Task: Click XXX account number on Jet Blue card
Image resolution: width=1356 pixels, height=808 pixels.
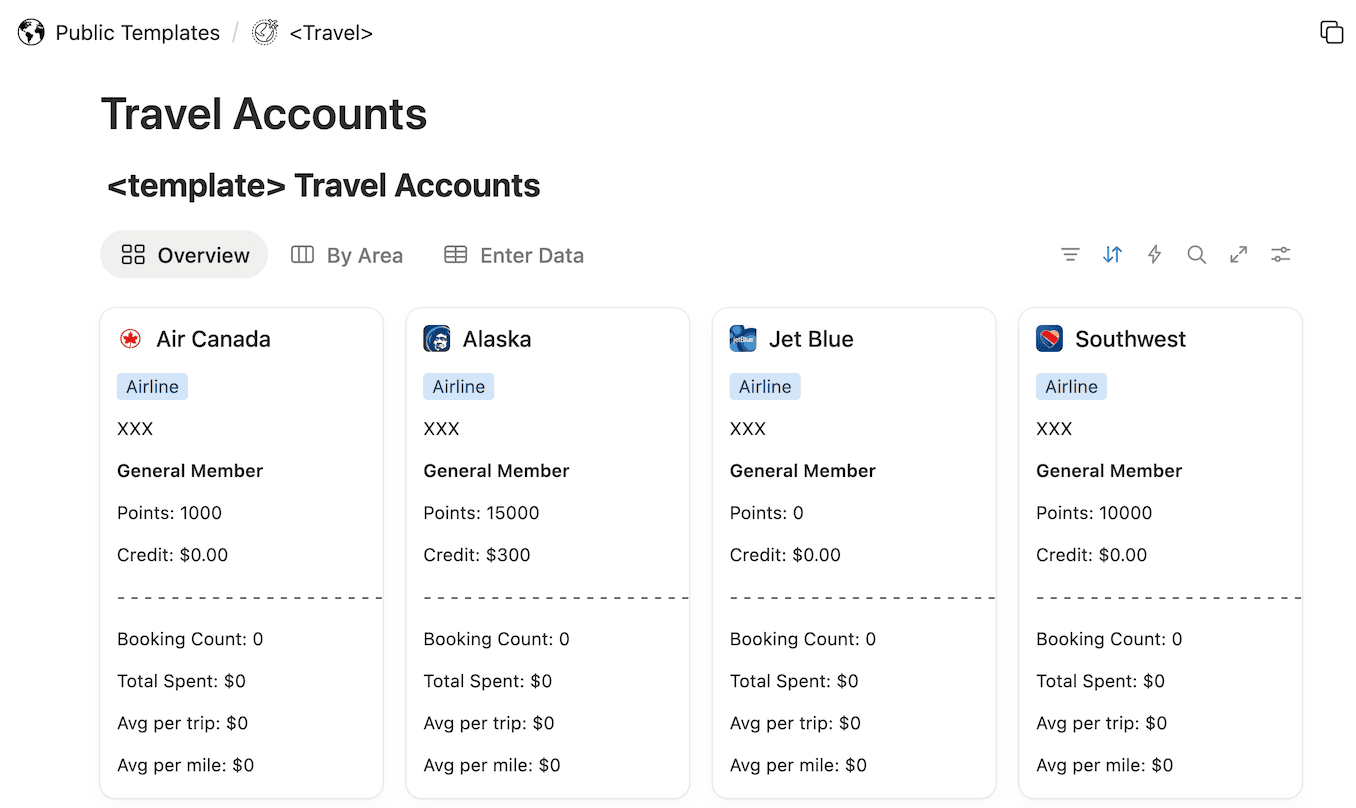Action: (x=748, y=429)
